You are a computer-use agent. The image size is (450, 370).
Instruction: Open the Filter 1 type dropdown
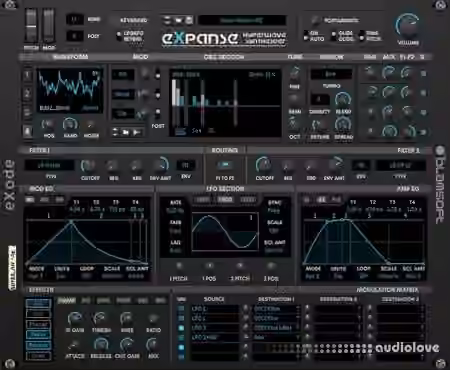(49, 165)
